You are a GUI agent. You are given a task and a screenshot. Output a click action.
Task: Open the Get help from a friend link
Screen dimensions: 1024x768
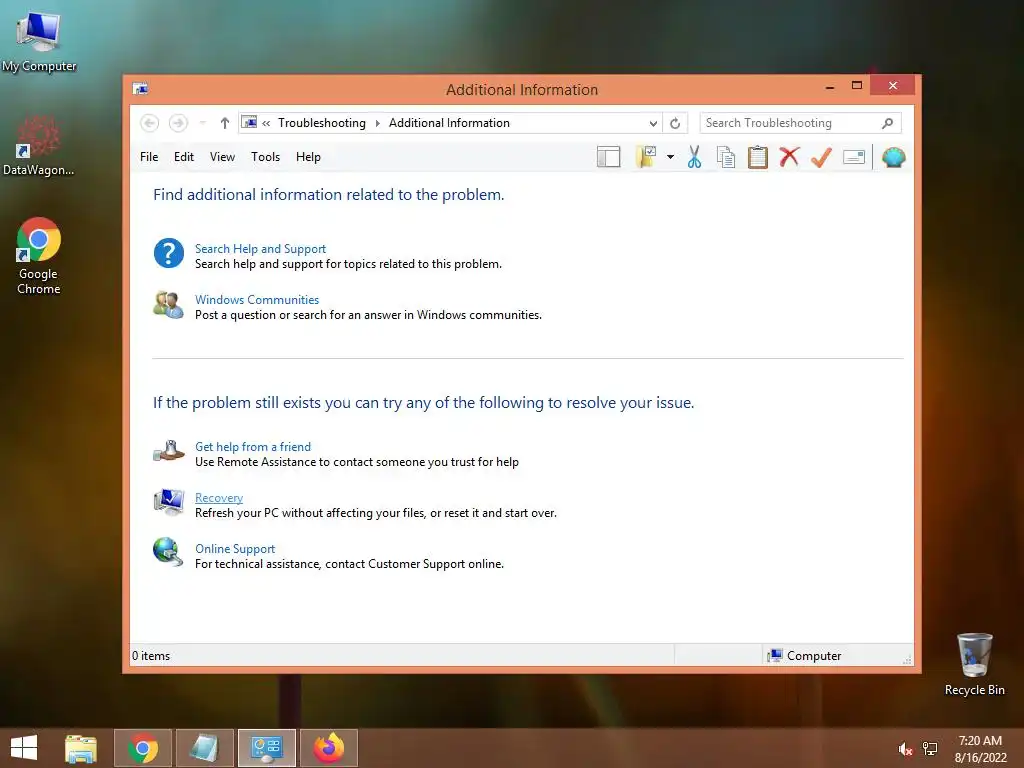[253, 447]
